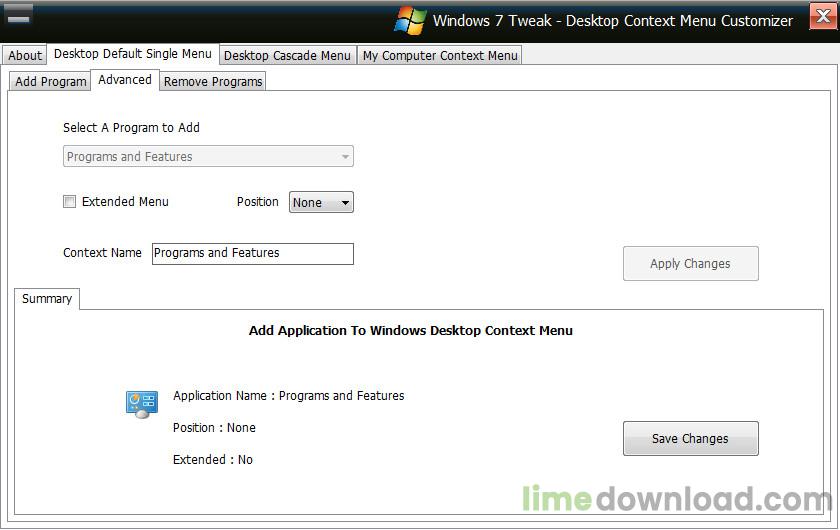Enable the Extended Menu checkbox
This screenshot has height=530, width=840.
click(69, 201)
